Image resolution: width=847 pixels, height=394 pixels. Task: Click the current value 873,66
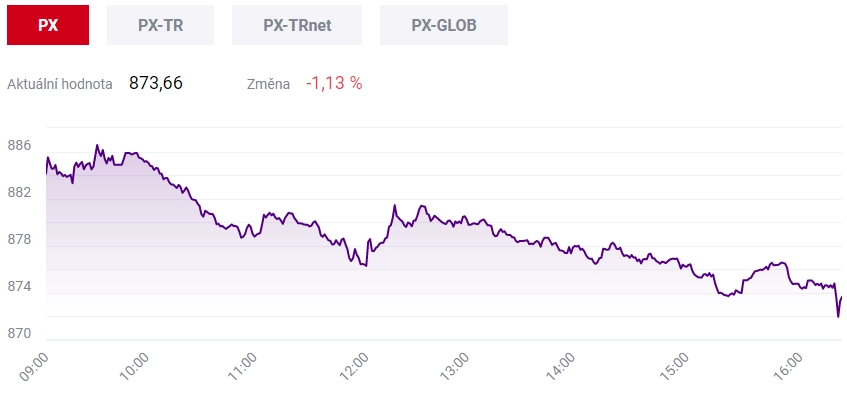(x=156, y=83)
